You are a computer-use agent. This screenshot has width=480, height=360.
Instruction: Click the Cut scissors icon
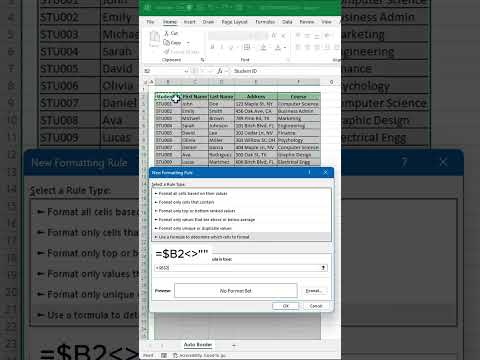[x=167, y=33]
